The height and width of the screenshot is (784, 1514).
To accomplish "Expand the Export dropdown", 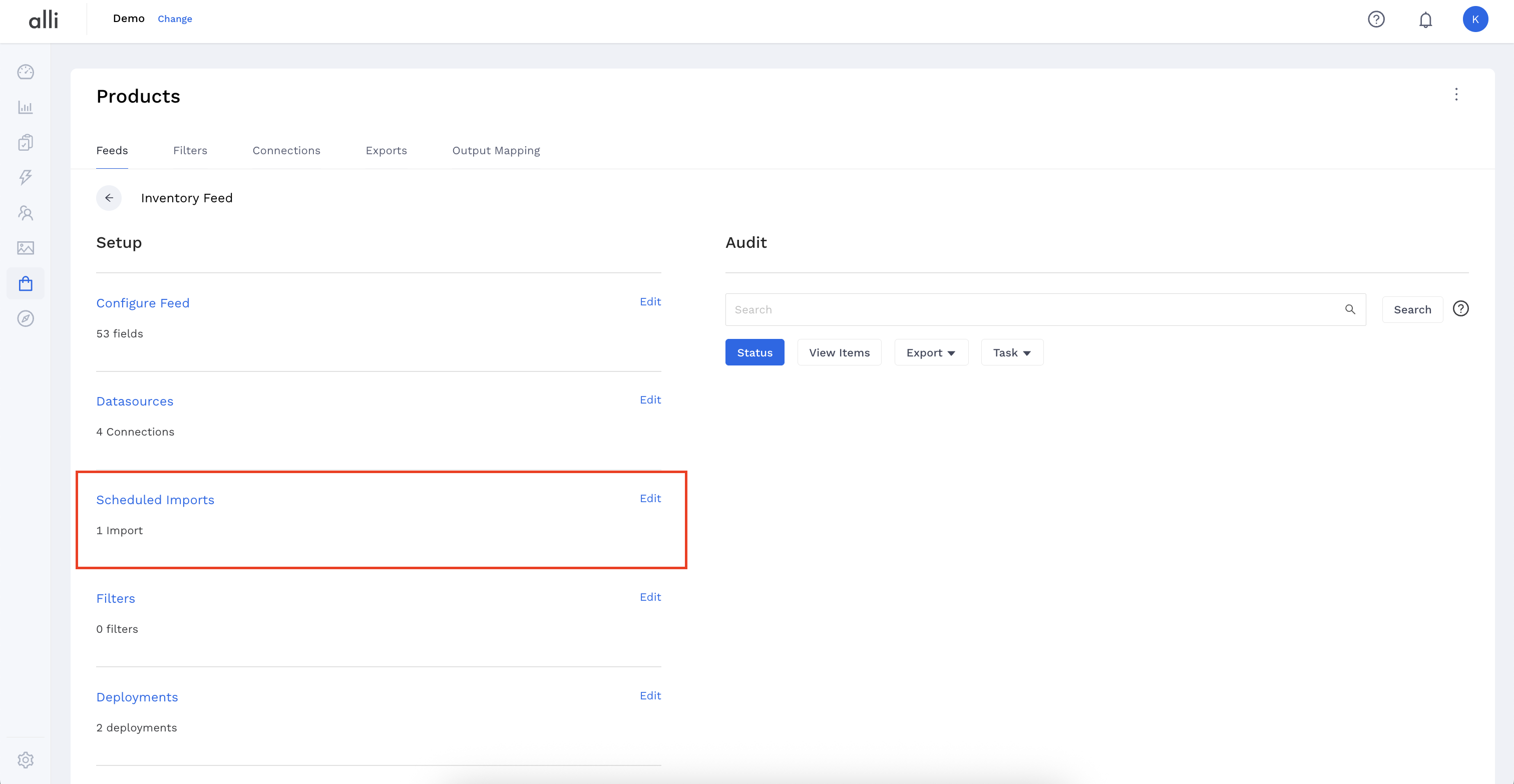I will click(x=930, y=352).
